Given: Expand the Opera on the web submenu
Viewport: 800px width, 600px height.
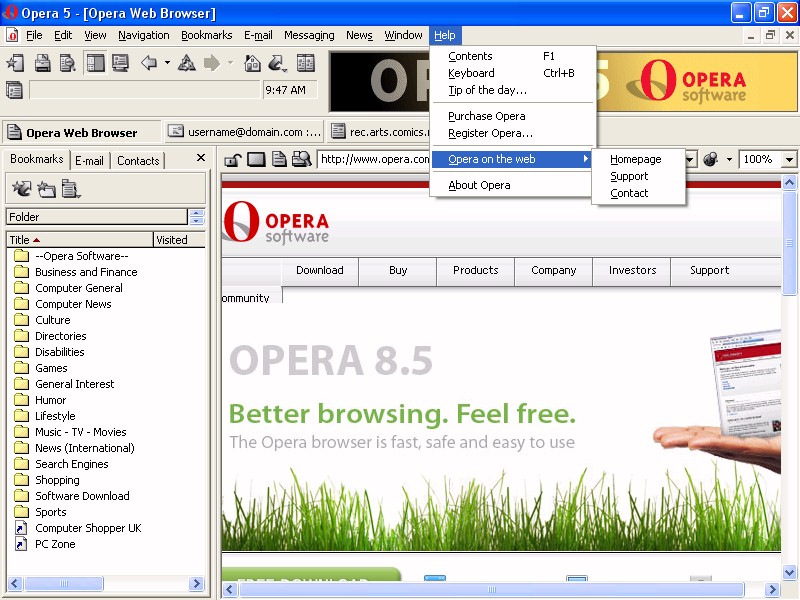Looking at the screenshot, I should tap(512, 159).
